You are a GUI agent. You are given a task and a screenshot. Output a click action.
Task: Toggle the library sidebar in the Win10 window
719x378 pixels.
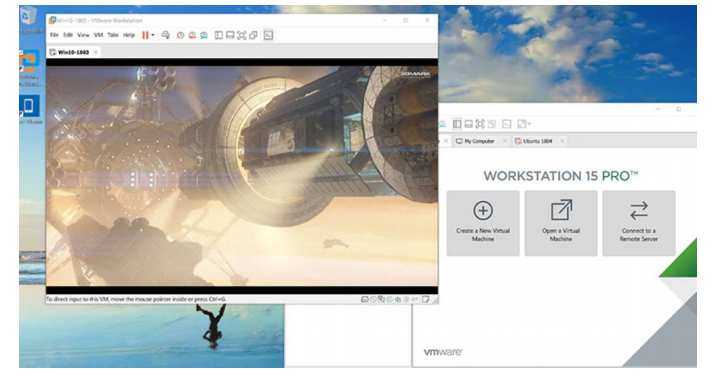pyautogui.click(x=219, y=35)
